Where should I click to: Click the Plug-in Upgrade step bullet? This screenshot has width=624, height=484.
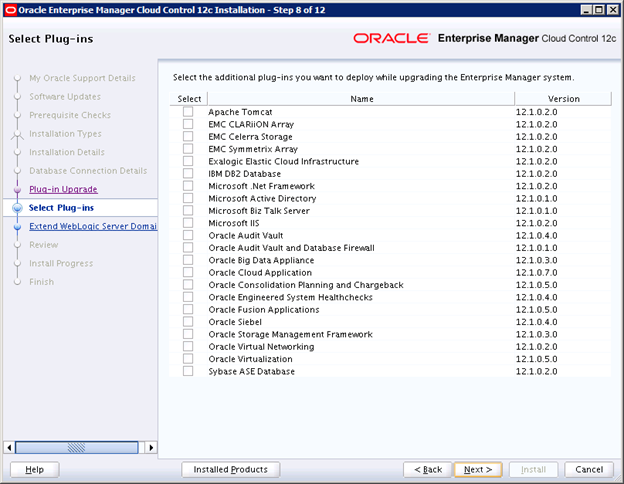click(17, 189)
